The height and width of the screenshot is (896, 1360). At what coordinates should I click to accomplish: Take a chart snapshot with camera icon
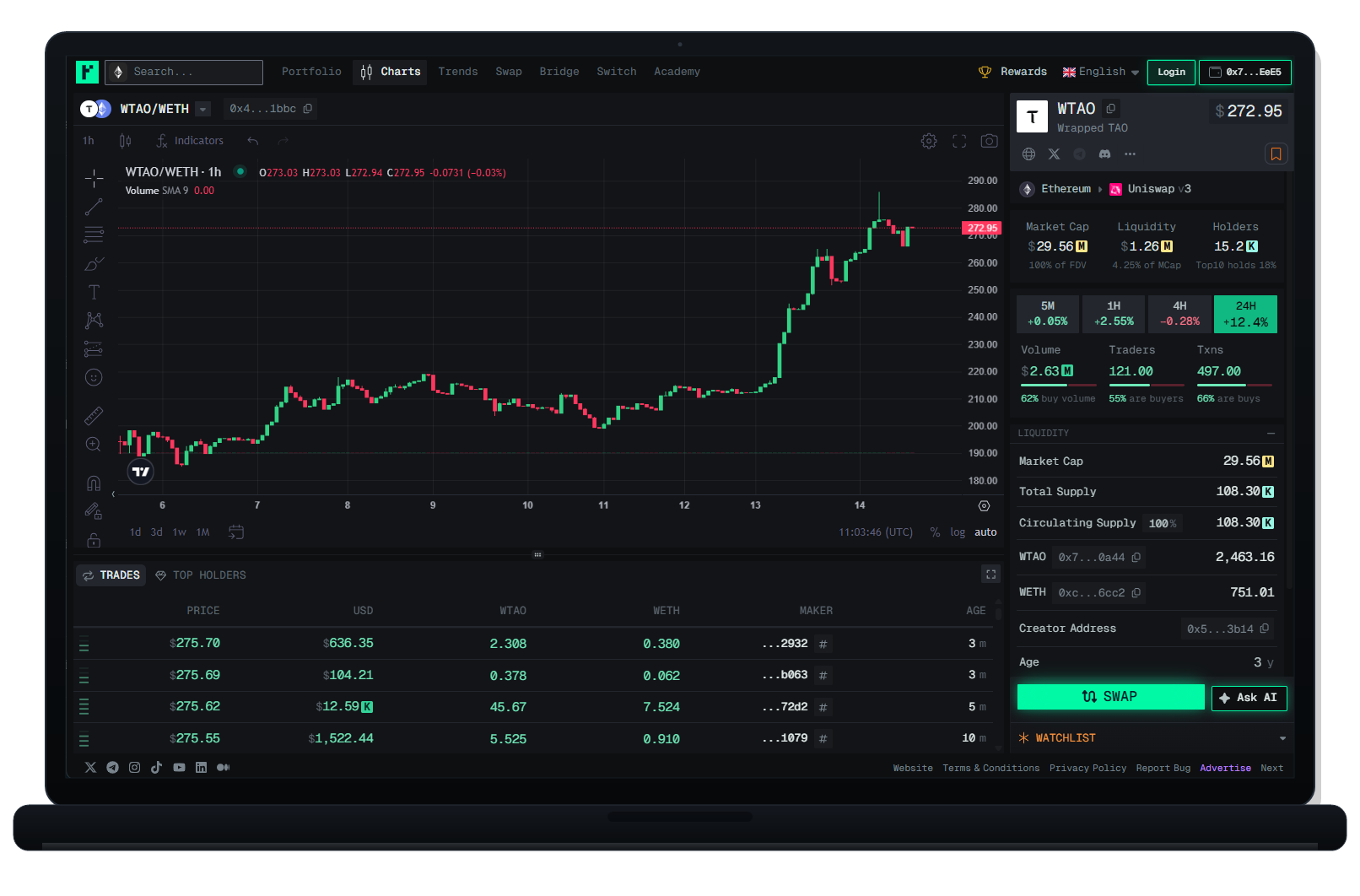click(990, 141)
